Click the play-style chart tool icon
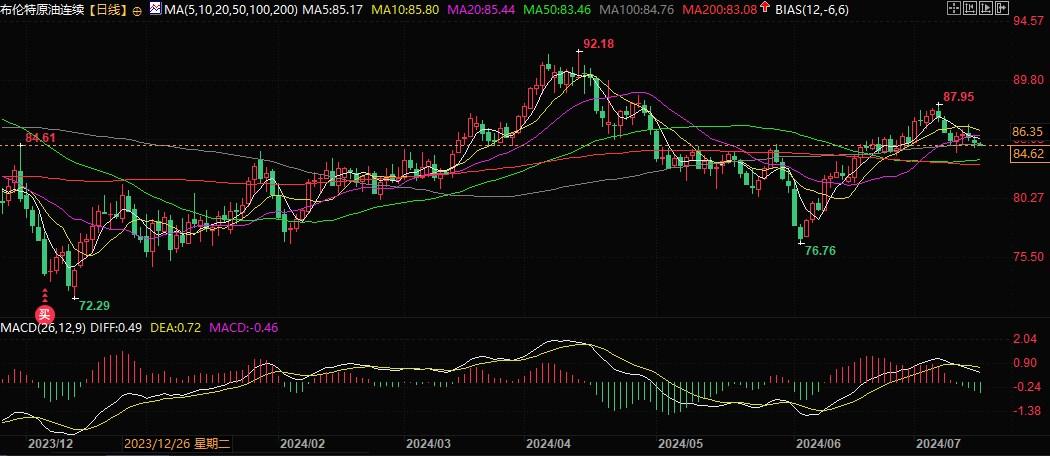1050x456 pixels. tap(986, 8)
